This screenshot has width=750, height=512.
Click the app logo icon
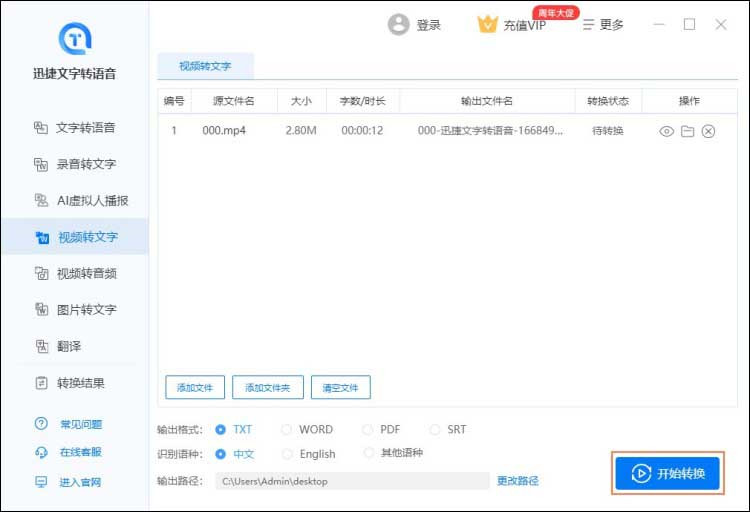click(75, 38)
